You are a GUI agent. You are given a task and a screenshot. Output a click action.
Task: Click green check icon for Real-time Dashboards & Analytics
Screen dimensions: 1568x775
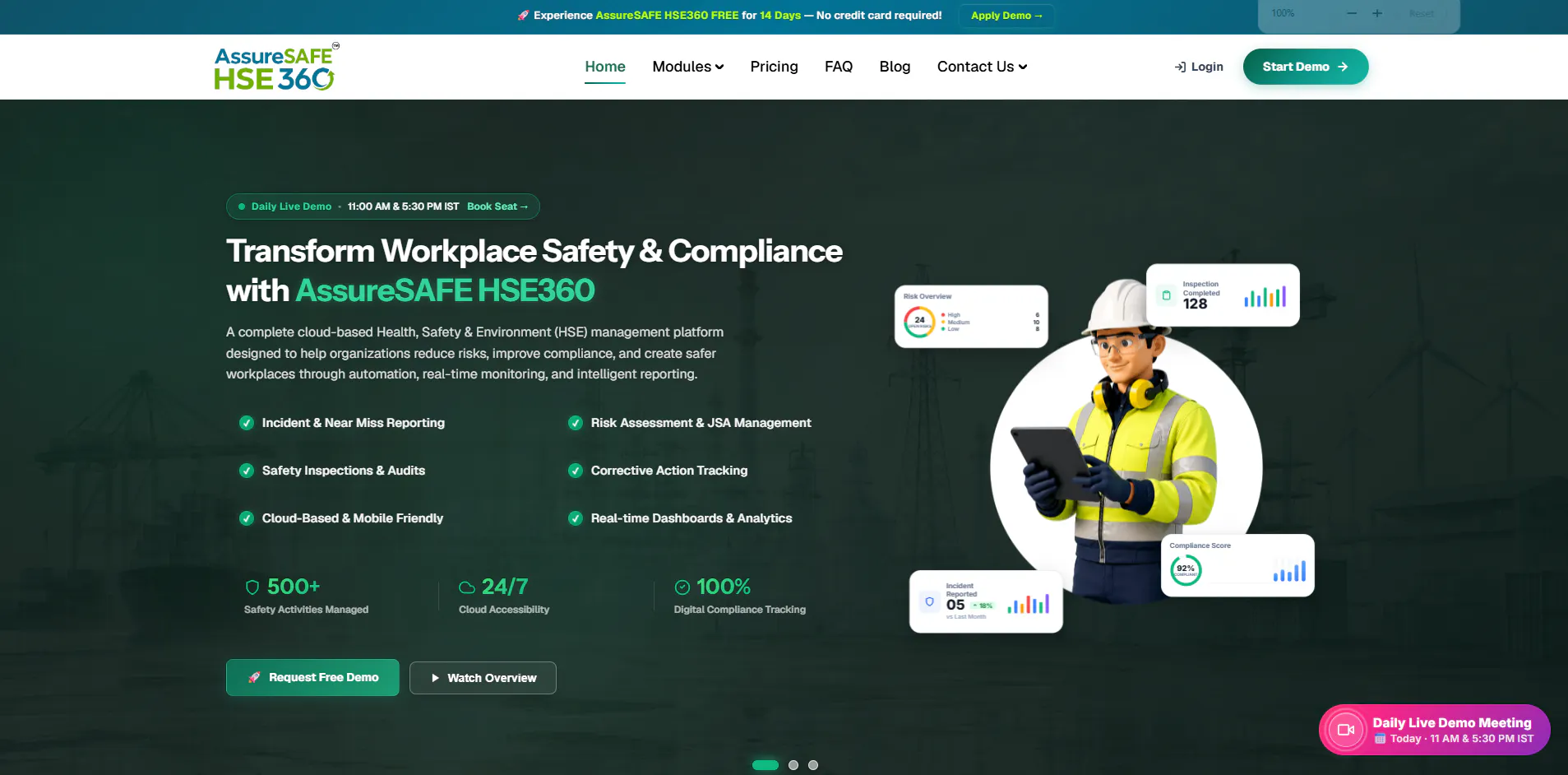[x=576, y=518]
